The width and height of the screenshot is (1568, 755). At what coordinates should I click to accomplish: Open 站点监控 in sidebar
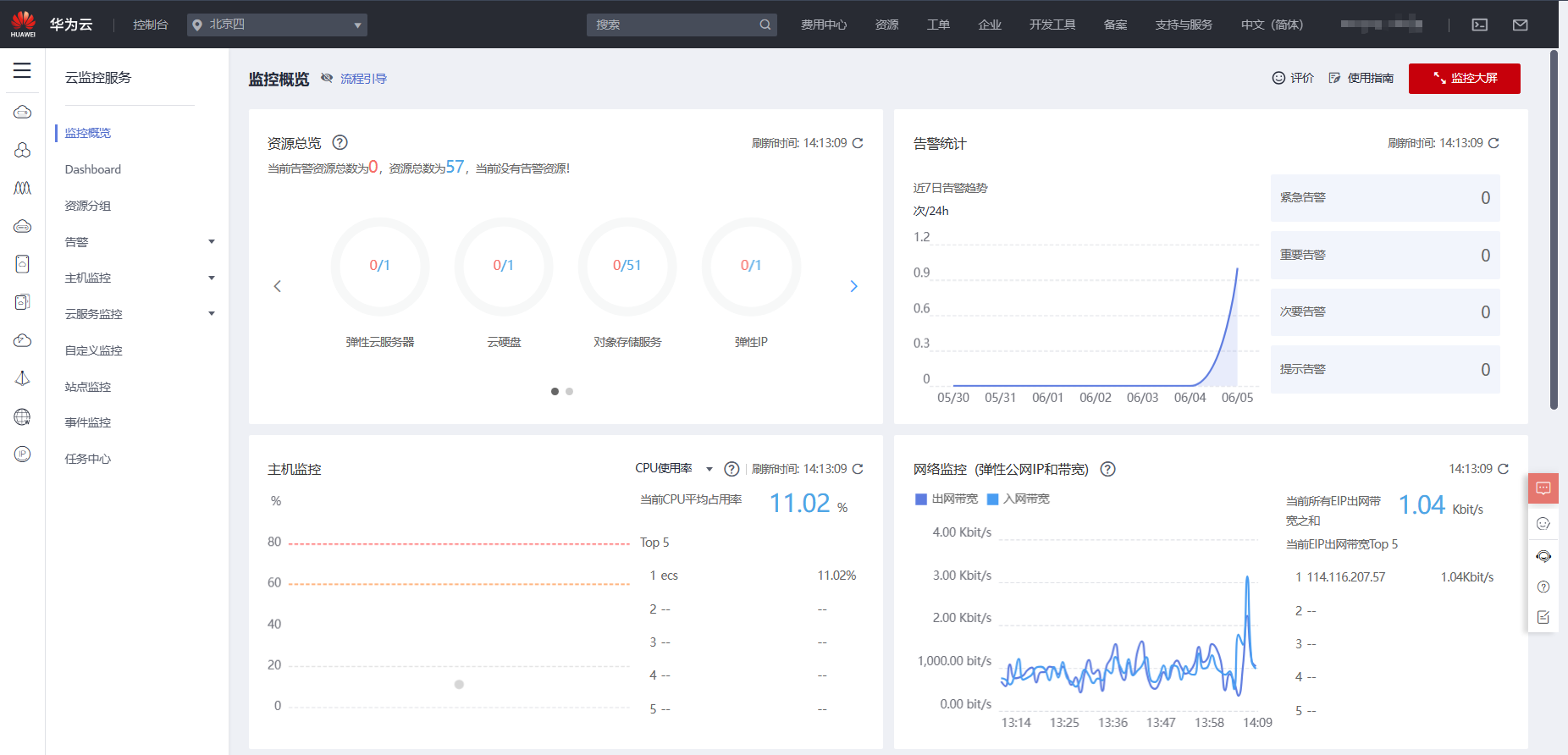click(x=88, y=387)
